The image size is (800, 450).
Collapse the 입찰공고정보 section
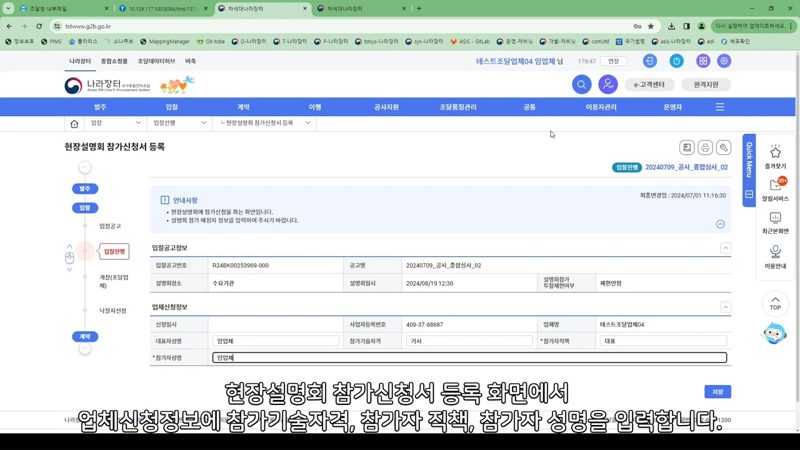725,248
